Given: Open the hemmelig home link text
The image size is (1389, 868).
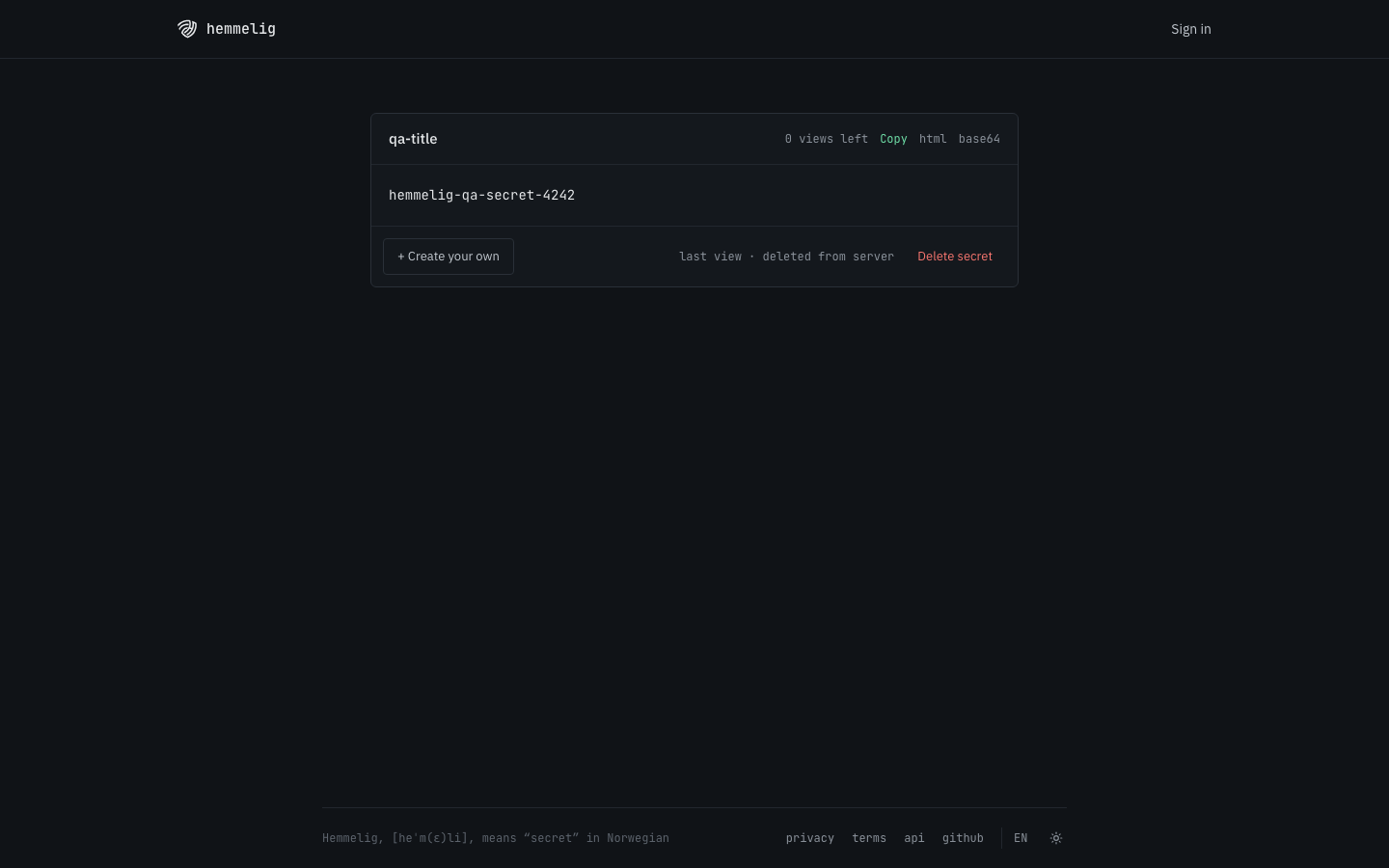Looking at the screenshot, I should (241, 29).
